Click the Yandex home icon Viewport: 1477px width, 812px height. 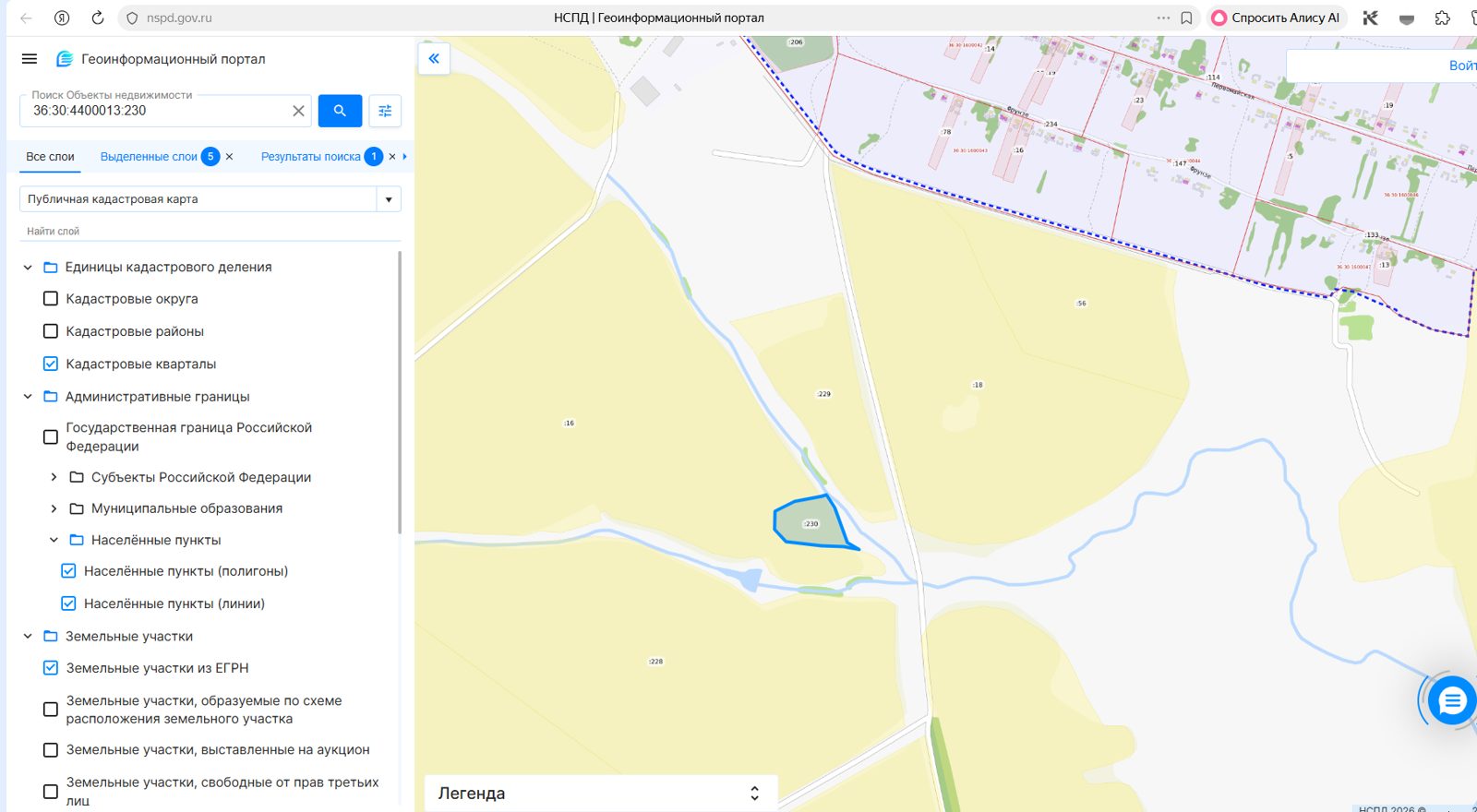point(62,18)
